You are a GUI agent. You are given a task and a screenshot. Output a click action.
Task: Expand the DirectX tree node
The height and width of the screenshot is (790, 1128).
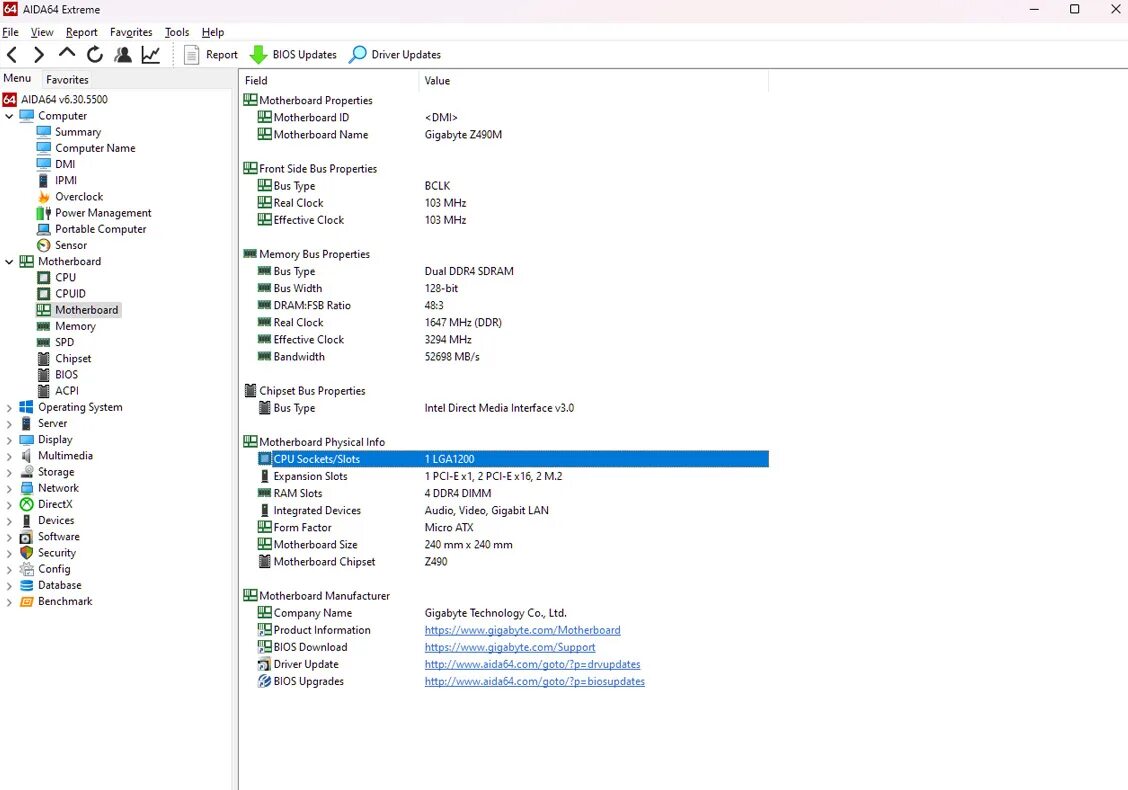click(x=9, y=504)
